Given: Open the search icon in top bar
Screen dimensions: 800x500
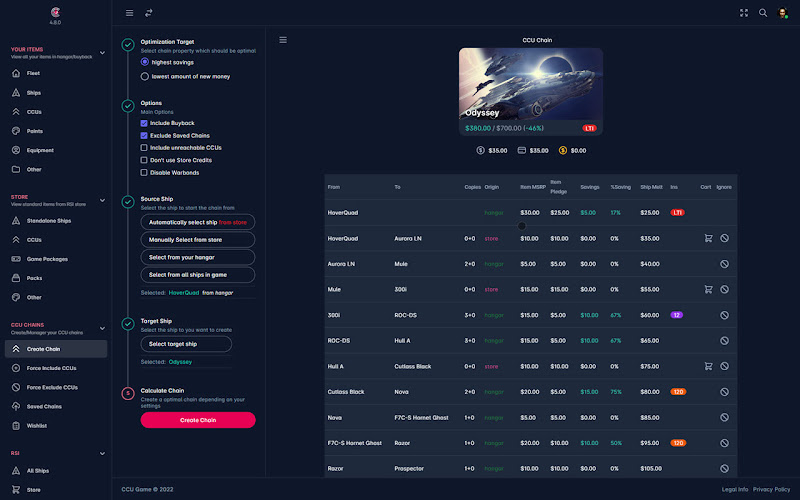Looking at the screenshot, I should tap(763, 13).
